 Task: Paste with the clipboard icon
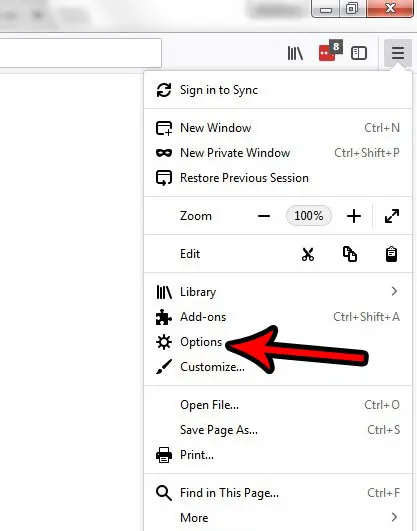(x=392, y=254)
